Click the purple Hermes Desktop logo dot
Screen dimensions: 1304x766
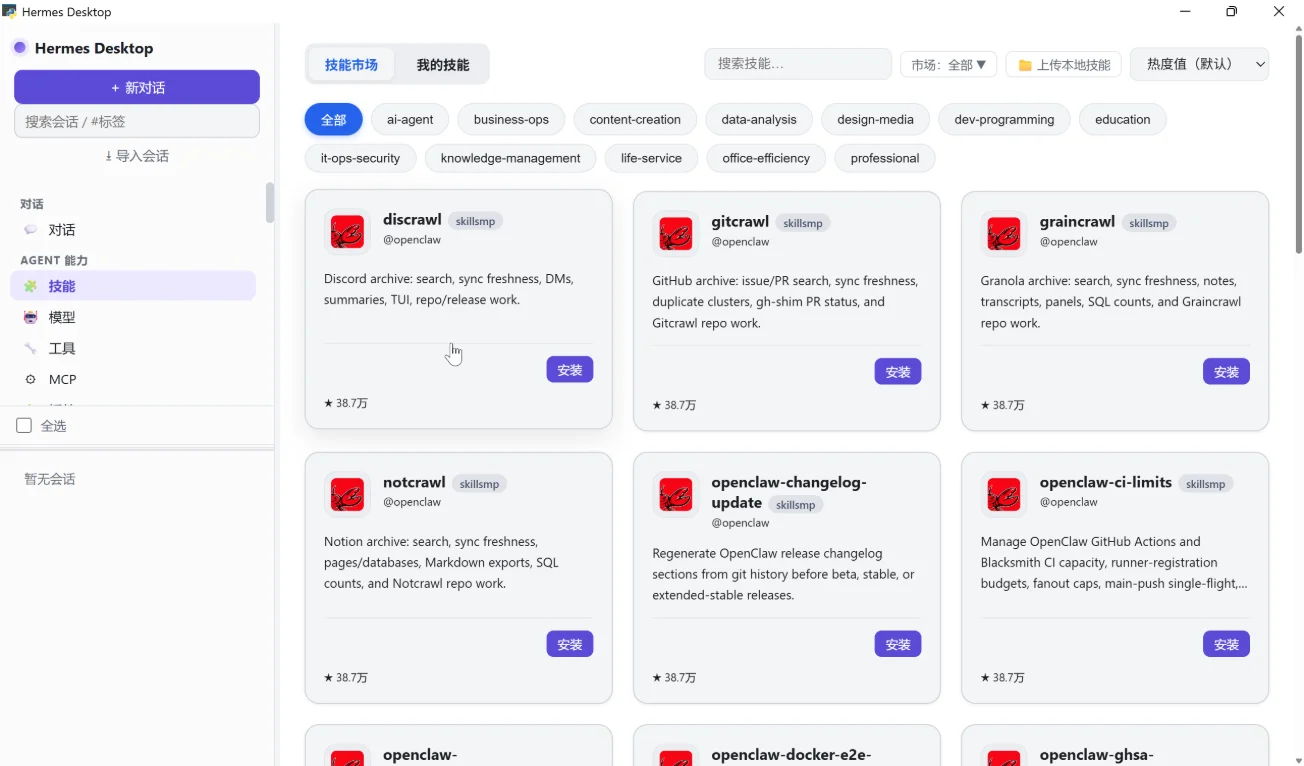click(19, 48)
